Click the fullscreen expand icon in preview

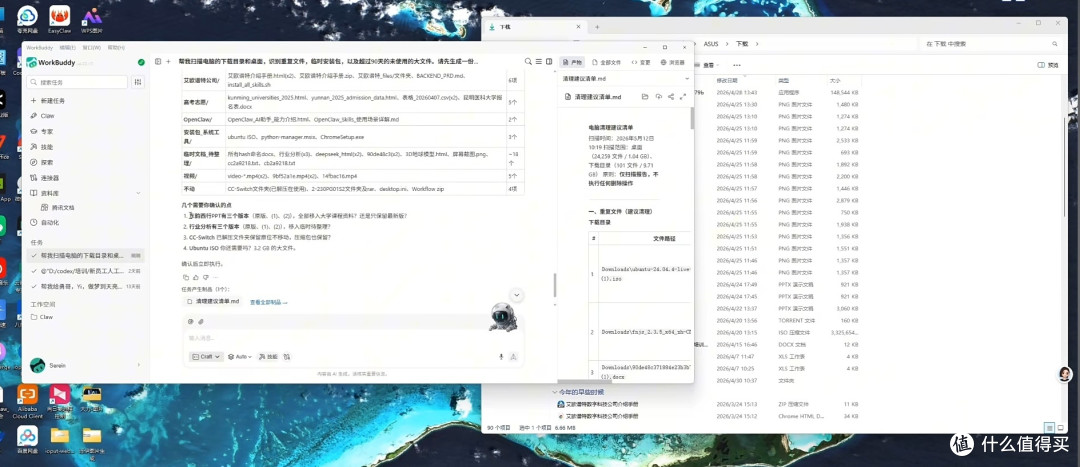(x=683, y=96)
